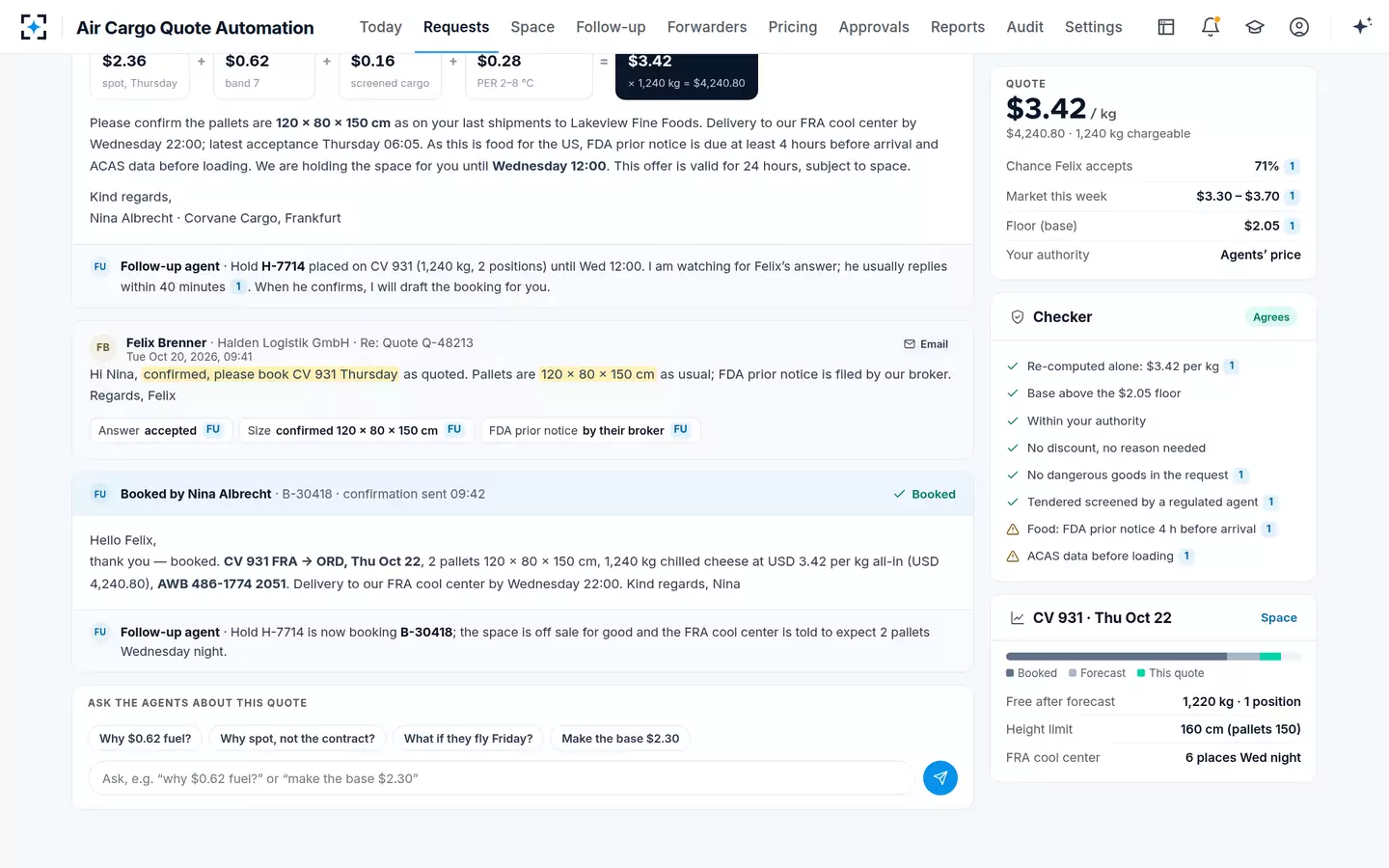Click the FU badge on Answer accepted chip
This screenshot has width=1389, height=868.
point(213,430)
